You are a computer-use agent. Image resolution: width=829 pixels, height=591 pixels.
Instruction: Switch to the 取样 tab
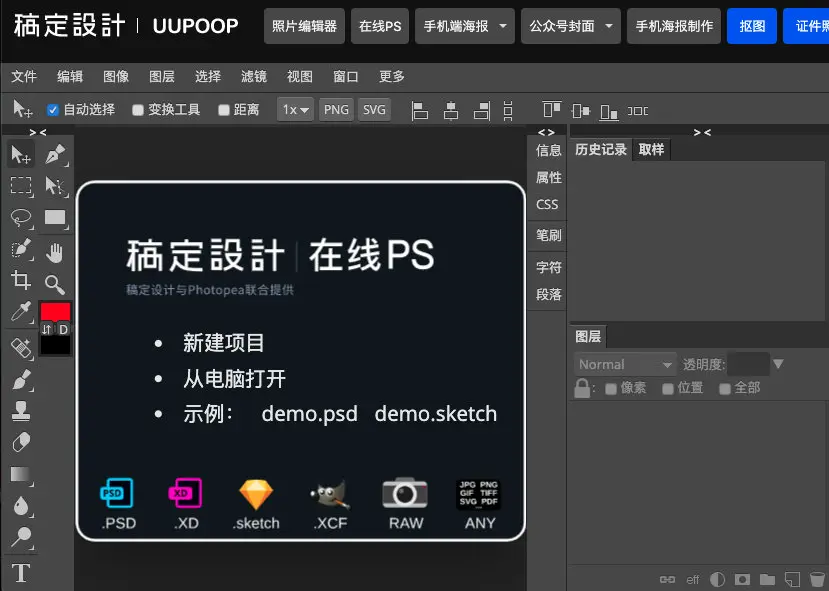point(651,150)
